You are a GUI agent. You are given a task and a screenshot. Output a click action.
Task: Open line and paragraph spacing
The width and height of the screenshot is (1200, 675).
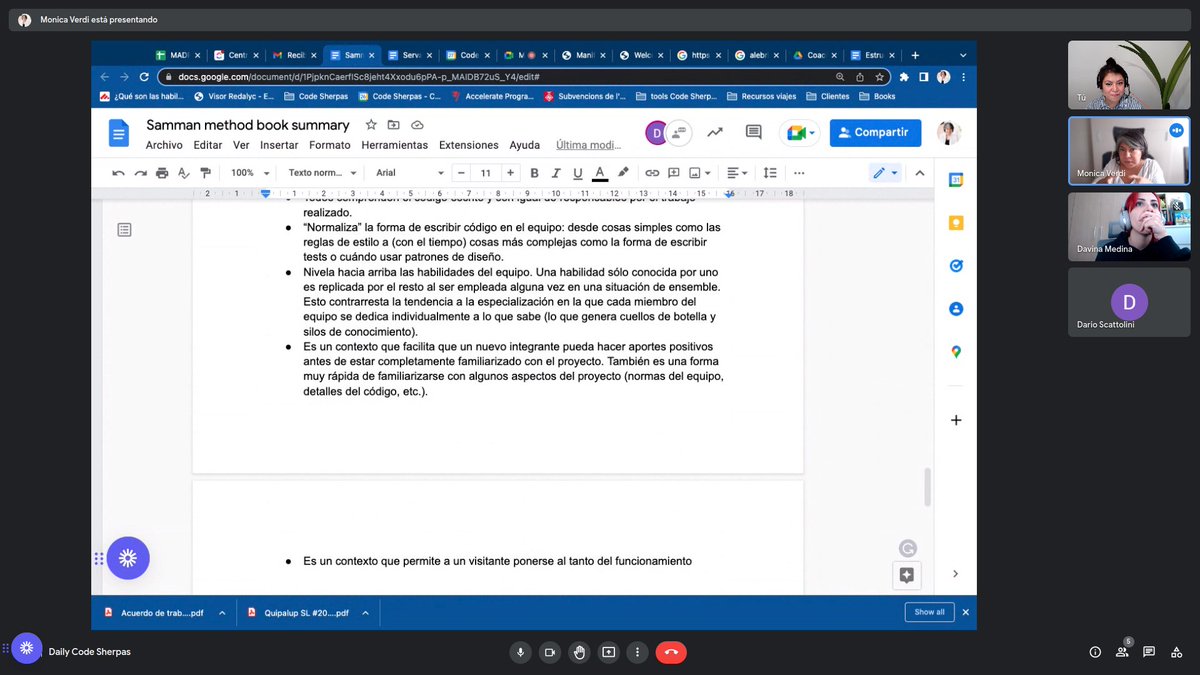(x=769, y=173)
